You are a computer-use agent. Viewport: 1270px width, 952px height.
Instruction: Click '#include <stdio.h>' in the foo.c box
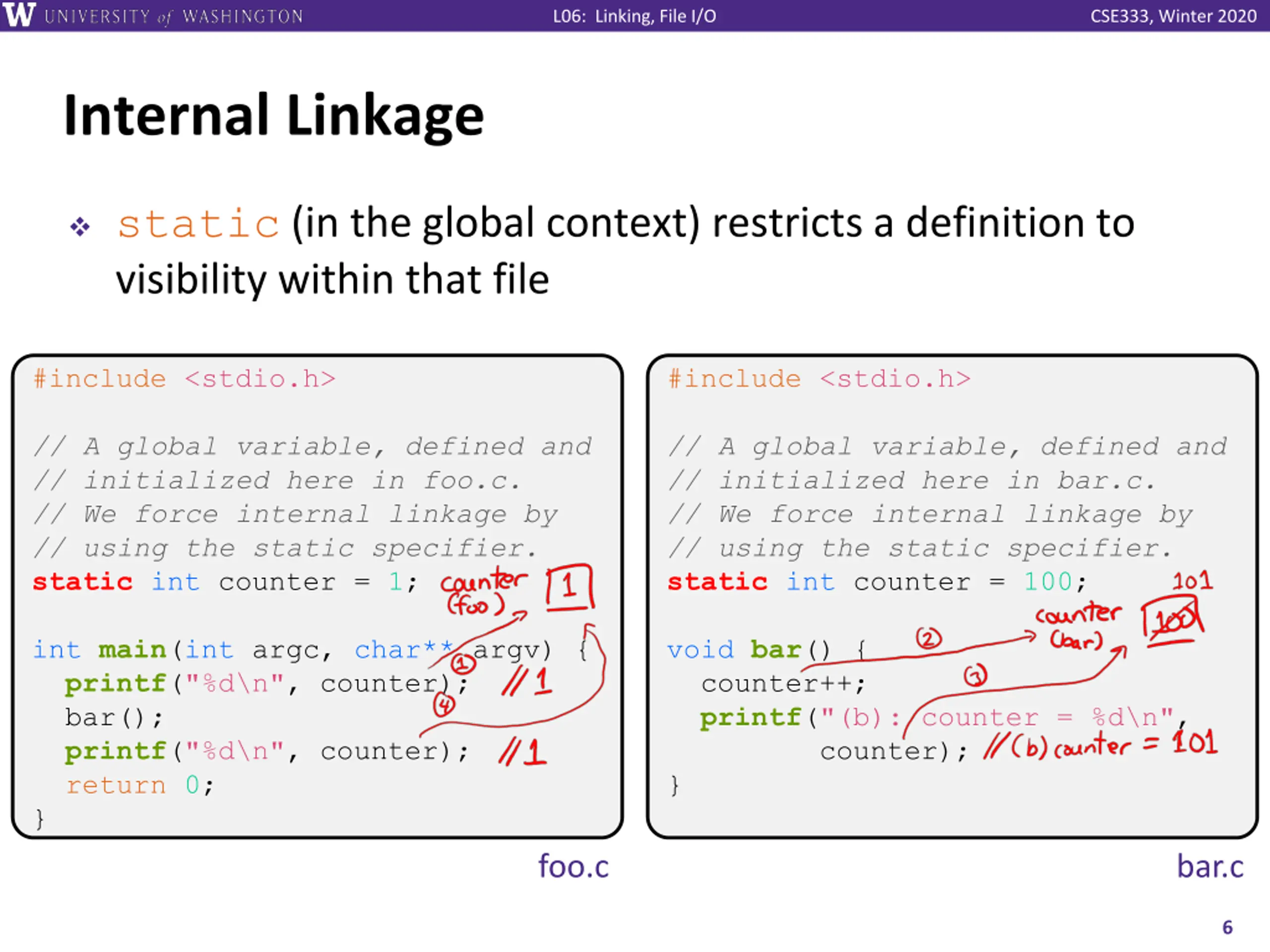[185, 379]
